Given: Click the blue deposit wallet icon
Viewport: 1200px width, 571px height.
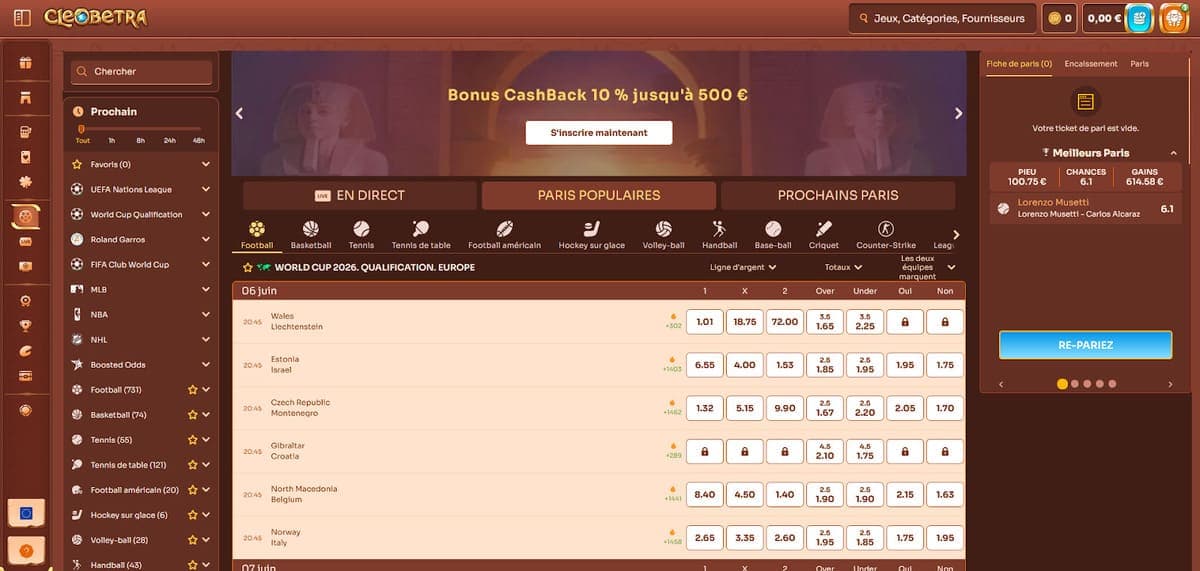Looking at the screenshot, I should click(1139, 18).
